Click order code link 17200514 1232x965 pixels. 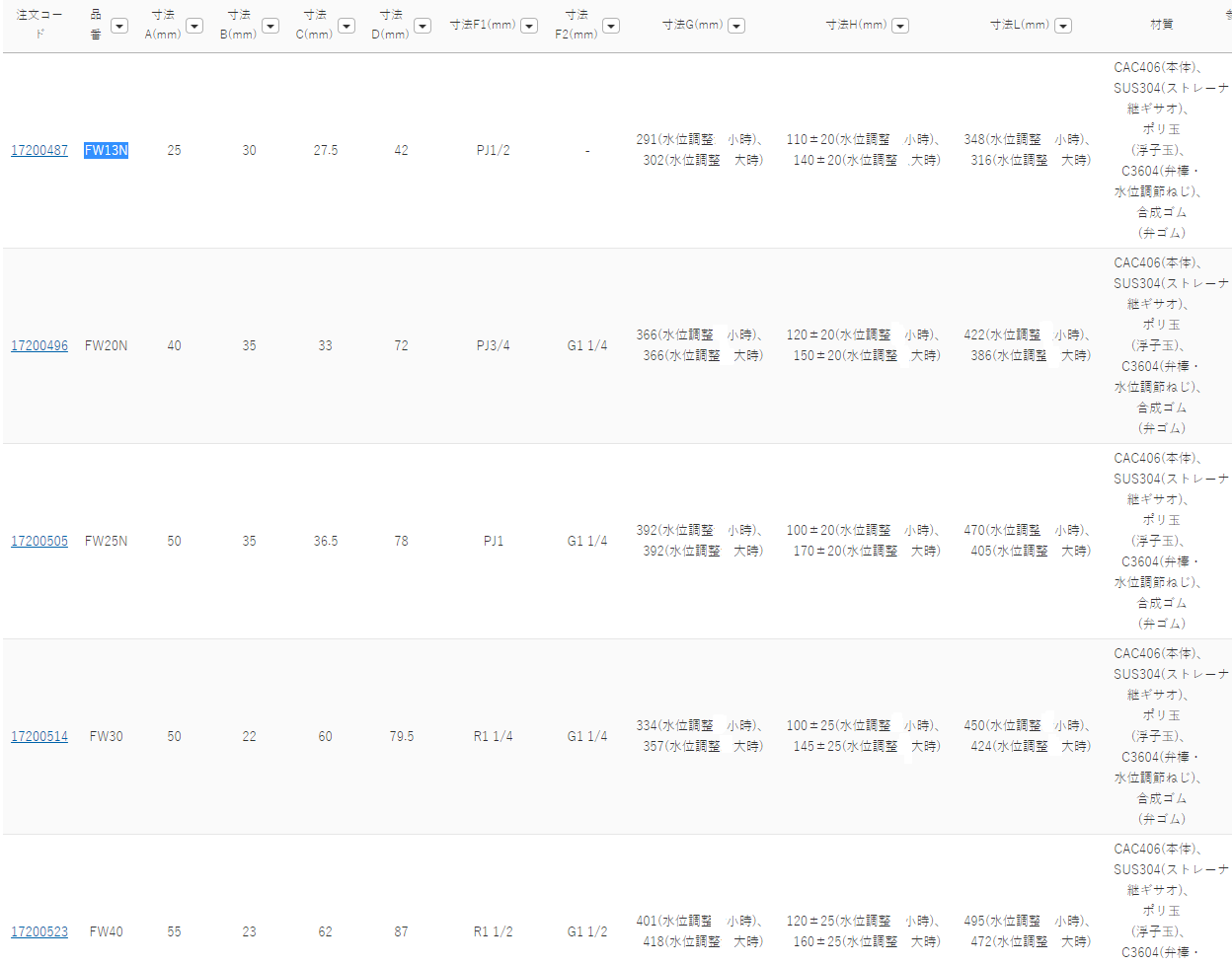[x=39, y=737]
